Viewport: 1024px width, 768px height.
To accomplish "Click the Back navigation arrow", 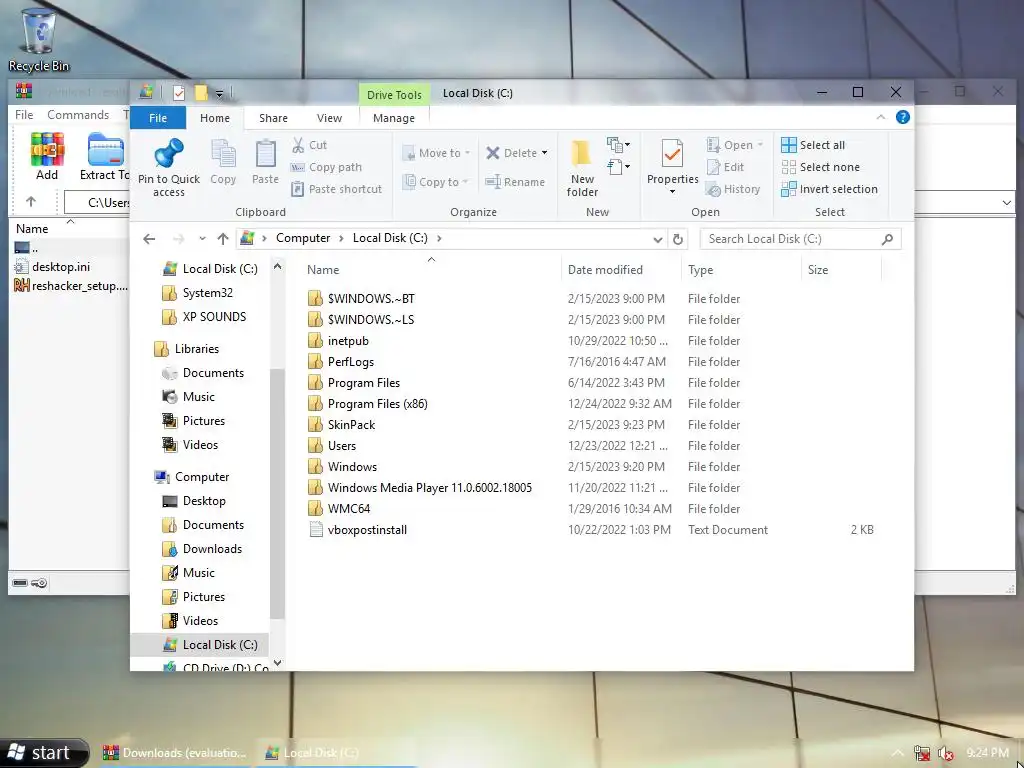I will tap(149, 239).
